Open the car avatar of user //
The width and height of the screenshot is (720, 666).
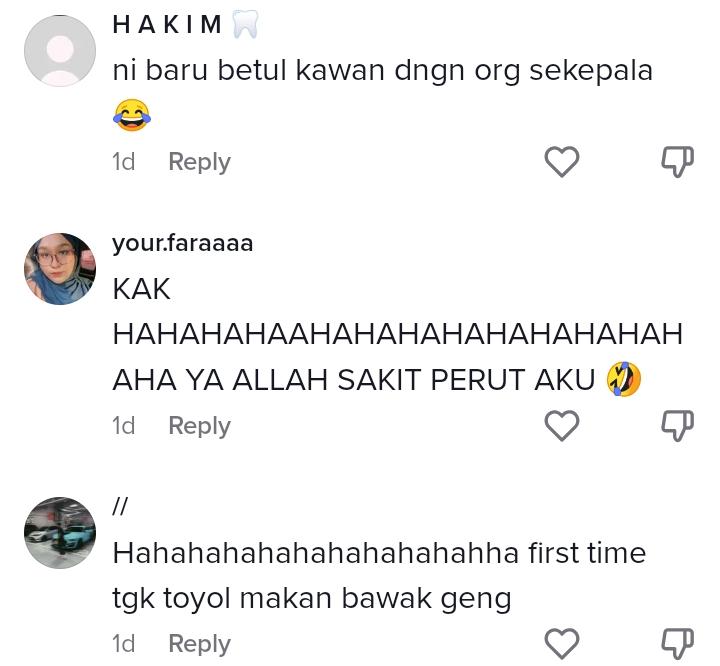[60, 533]
